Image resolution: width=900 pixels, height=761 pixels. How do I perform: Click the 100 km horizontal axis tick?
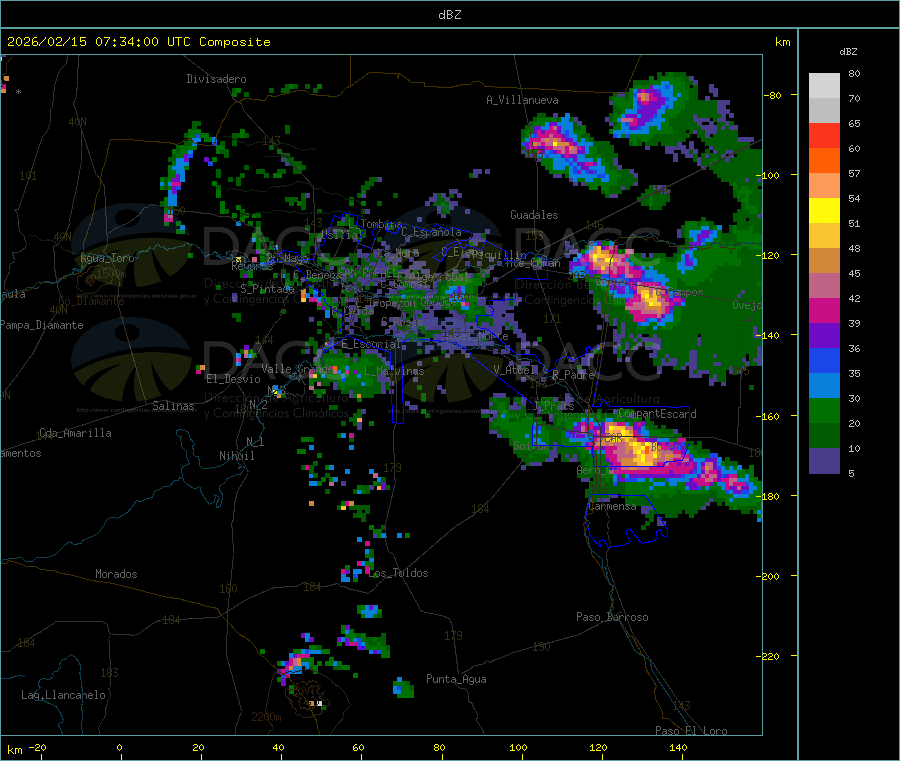coord(518,747)
